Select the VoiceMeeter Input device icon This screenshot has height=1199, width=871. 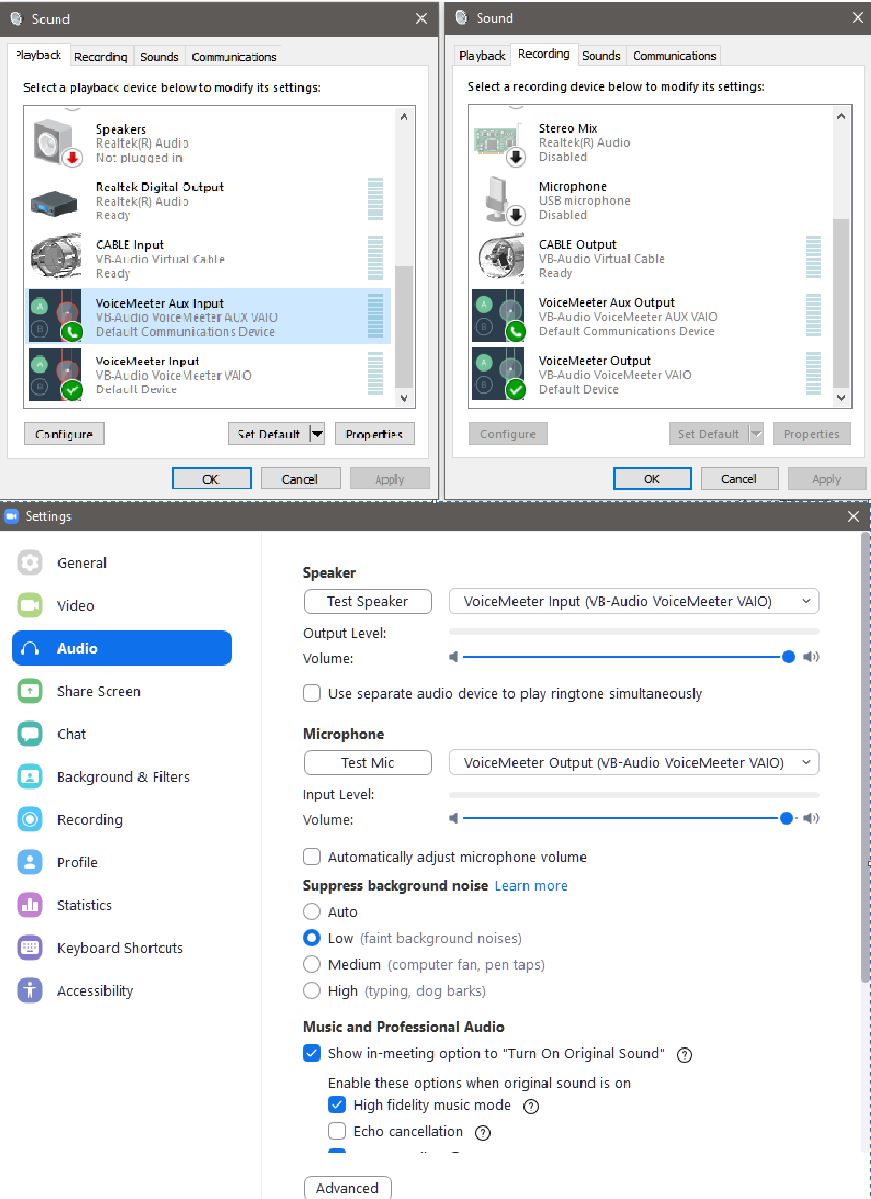55,375
